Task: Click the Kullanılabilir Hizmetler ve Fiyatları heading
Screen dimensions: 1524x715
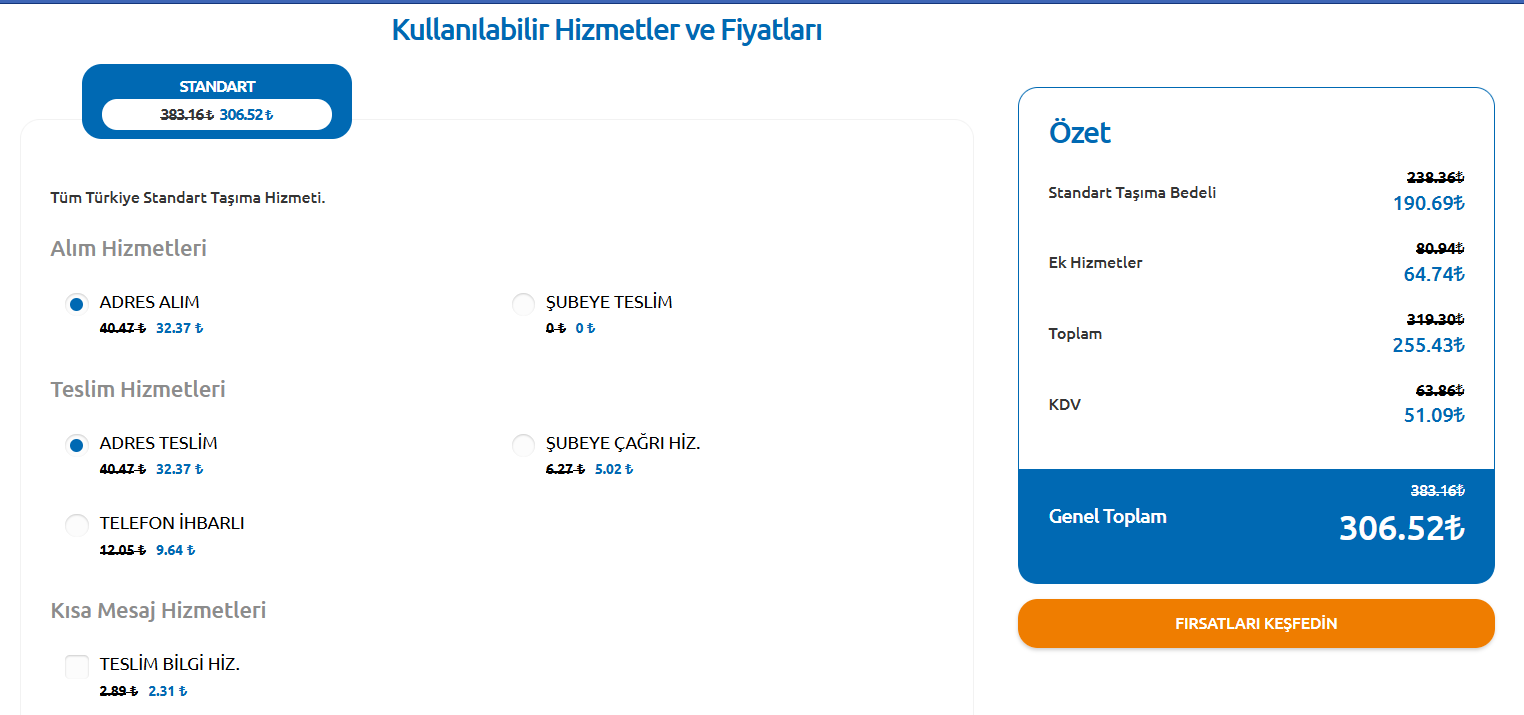Action: (607, 30)
